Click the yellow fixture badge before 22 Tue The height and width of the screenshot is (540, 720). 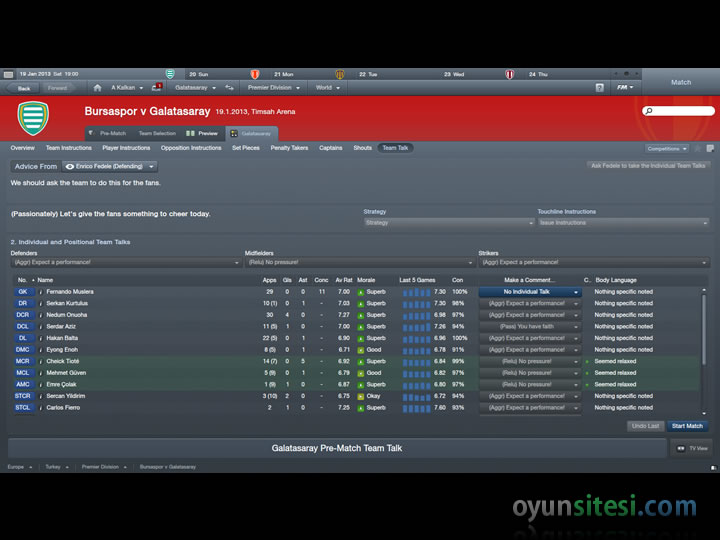[340, 74]
